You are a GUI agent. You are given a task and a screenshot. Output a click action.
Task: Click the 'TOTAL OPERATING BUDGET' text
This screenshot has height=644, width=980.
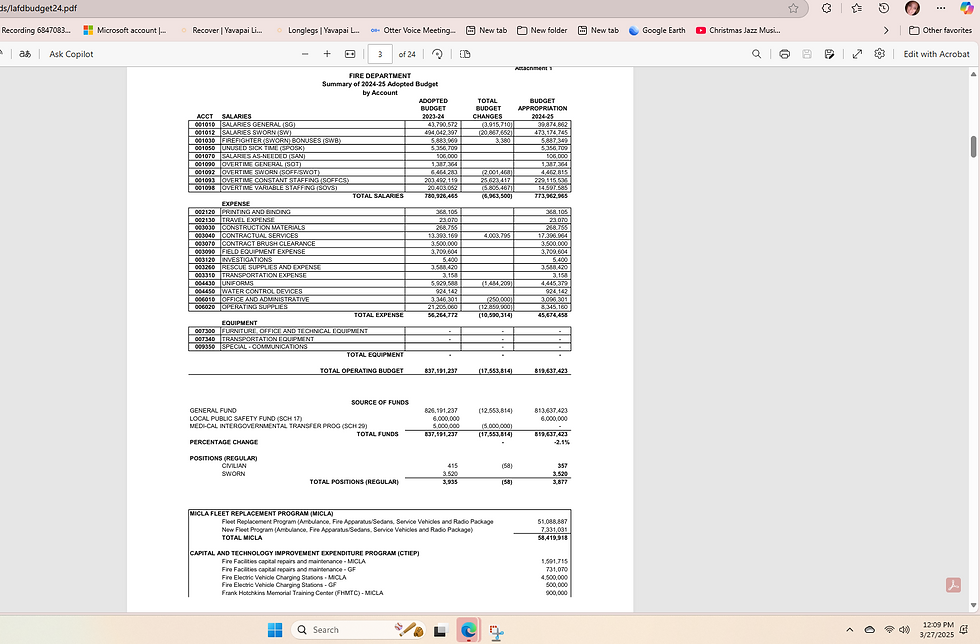(362, 371)
